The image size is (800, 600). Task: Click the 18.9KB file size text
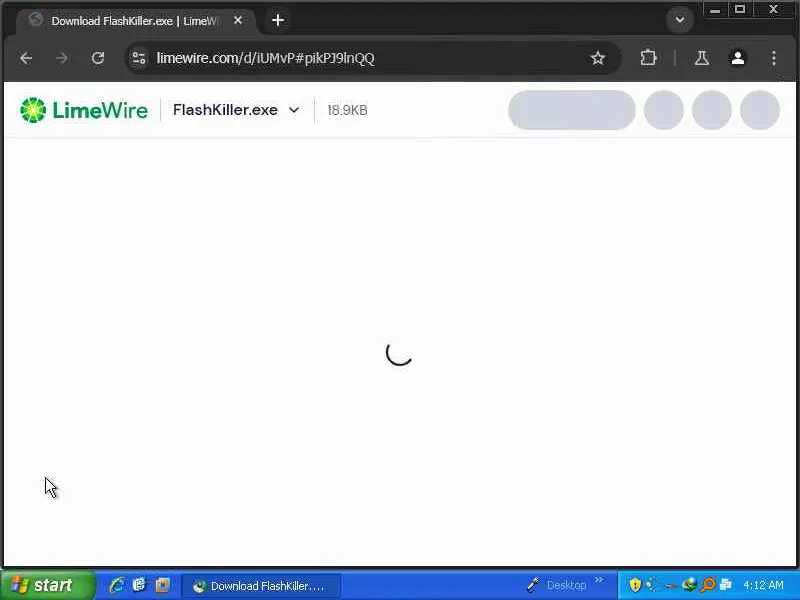pos(347,110)
